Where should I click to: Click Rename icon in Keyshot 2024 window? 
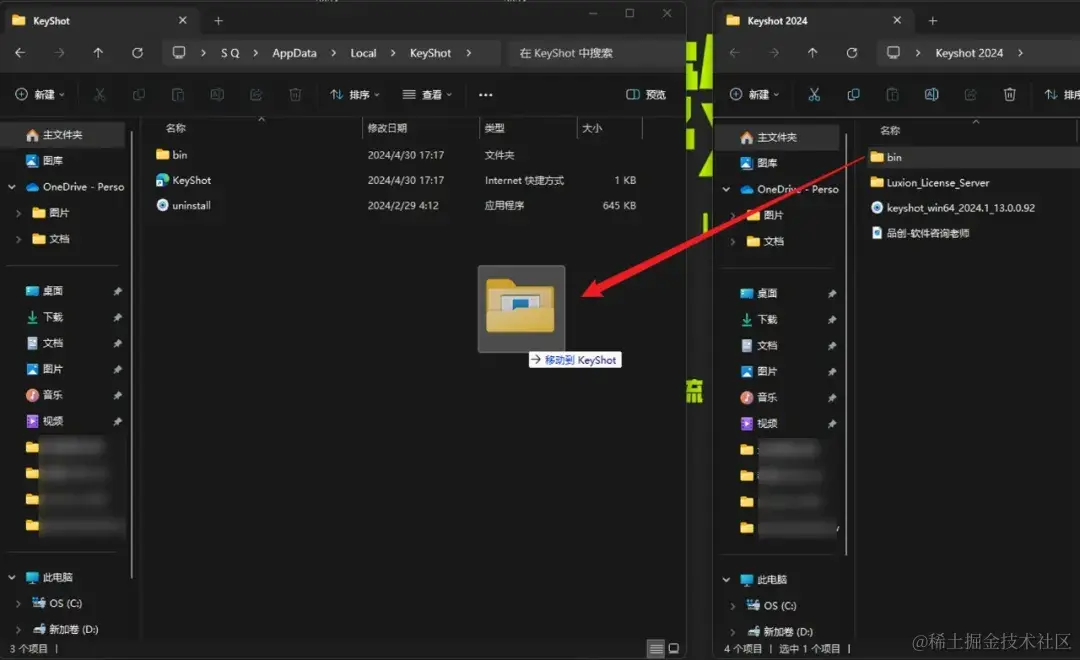pyautogui.click(x=931, y=94)
